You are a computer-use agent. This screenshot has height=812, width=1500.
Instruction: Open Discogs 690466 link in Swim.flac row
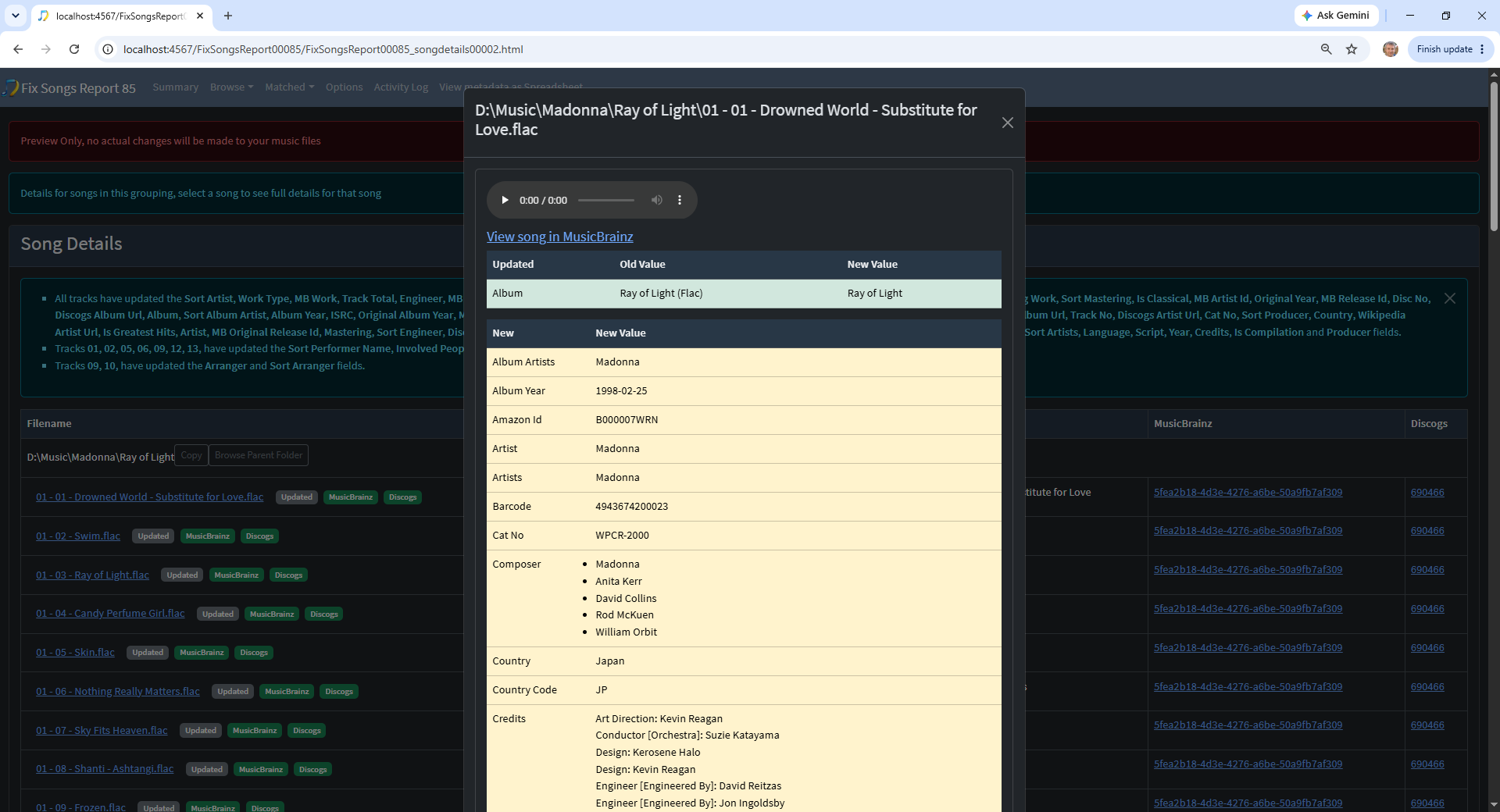tap(1427, 531)
